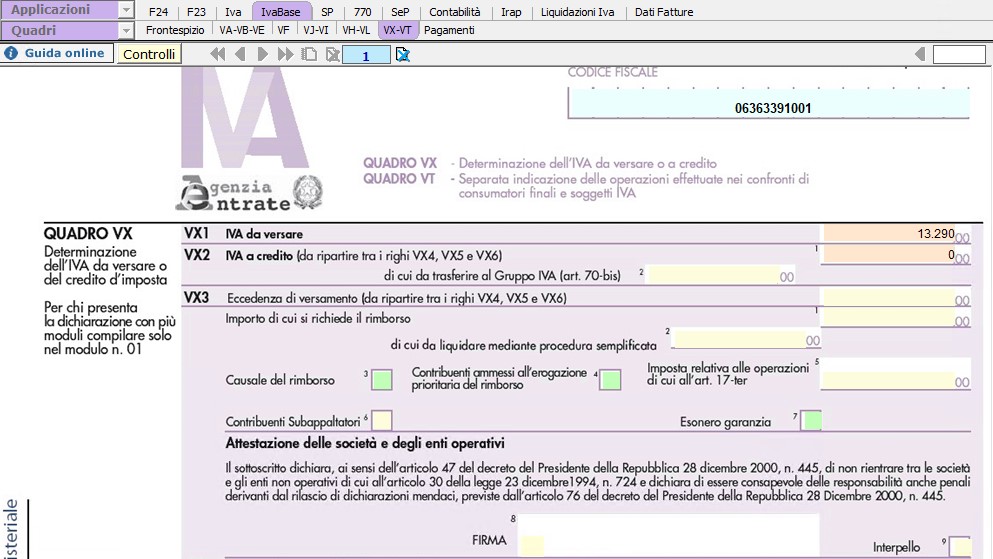Click erogazione prioritaria del rimborso box
Image resolution: width=993 pixels, height=559 pixels.
click(610, 380)
